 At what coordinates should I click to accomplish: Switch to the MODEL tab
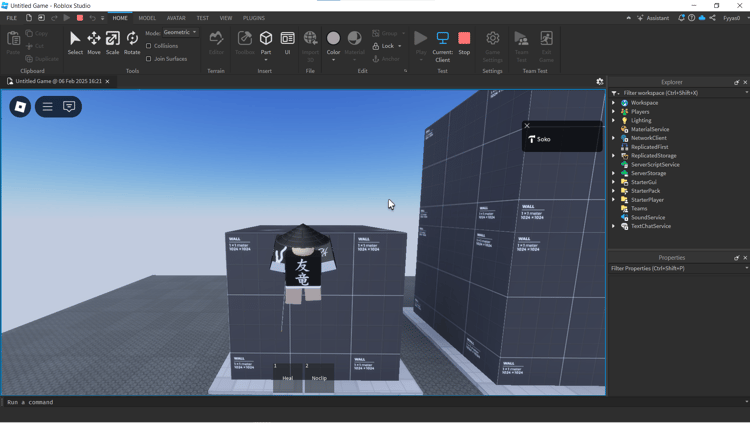coord(147,18)
